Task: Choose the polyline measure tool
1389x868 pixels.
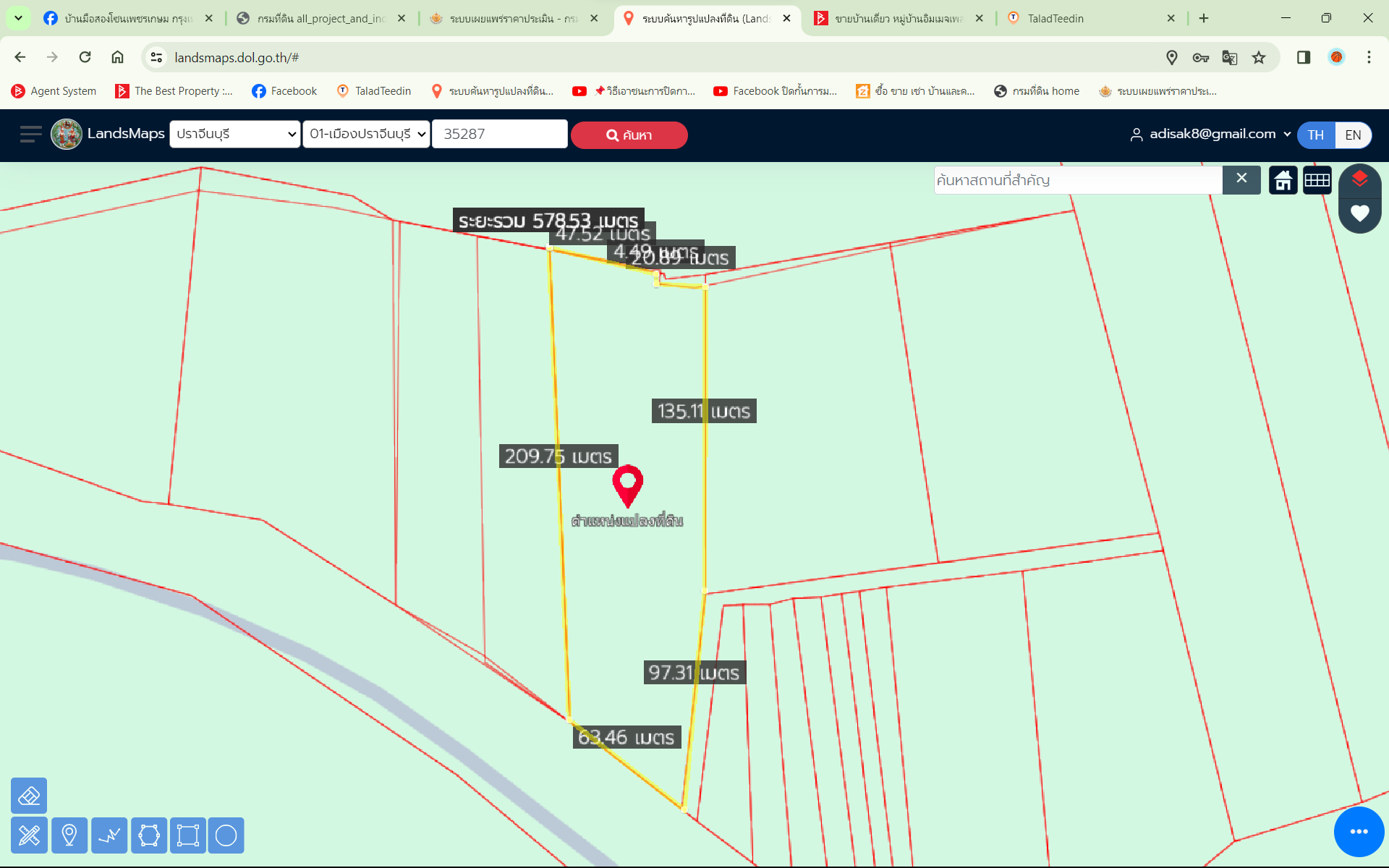Action: click(x=109, y=835)
